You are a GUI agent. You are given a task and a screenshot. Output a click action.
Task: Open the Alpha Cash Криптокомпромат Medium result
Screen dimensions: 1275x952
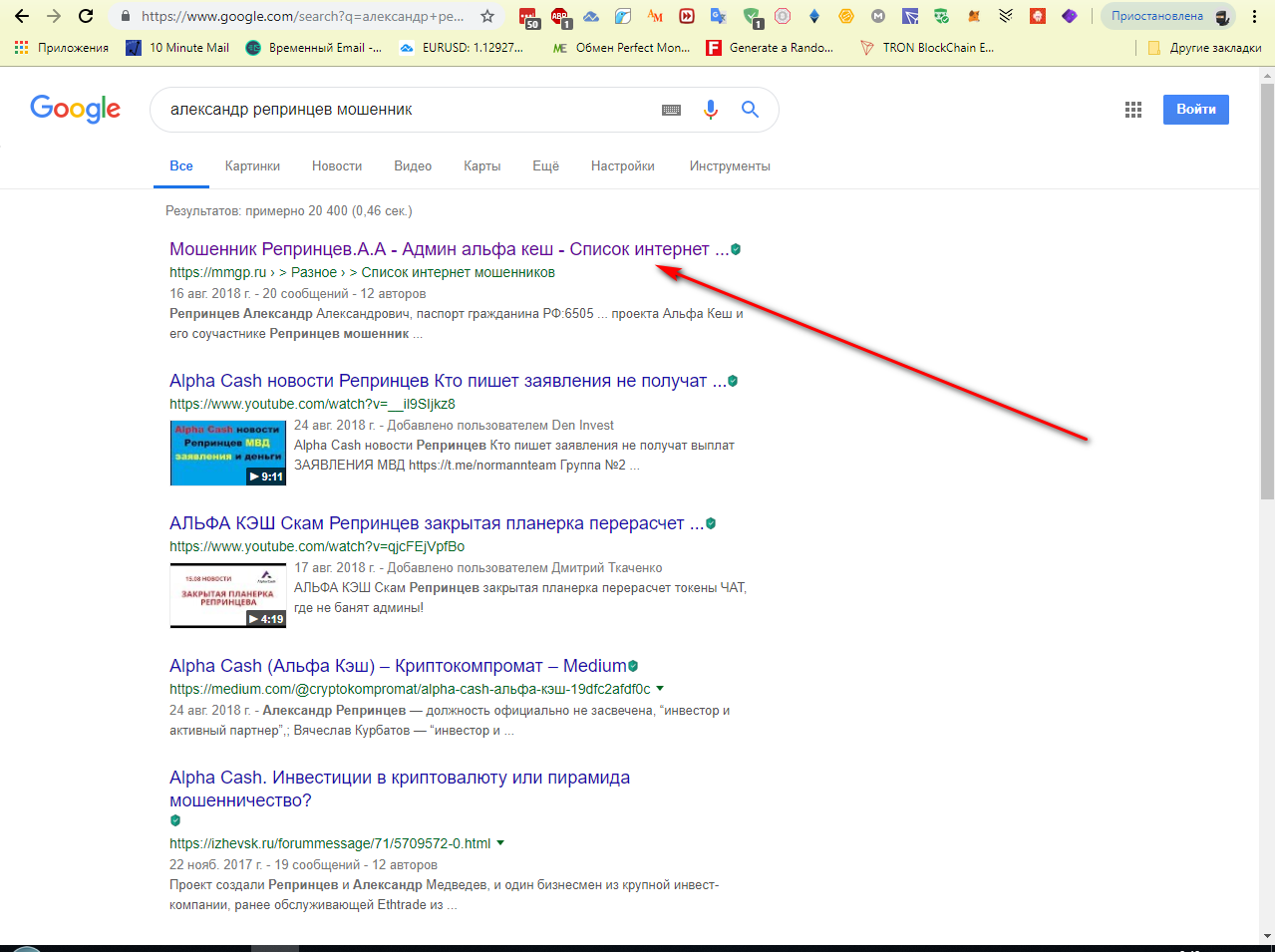[x=398, y=666]
